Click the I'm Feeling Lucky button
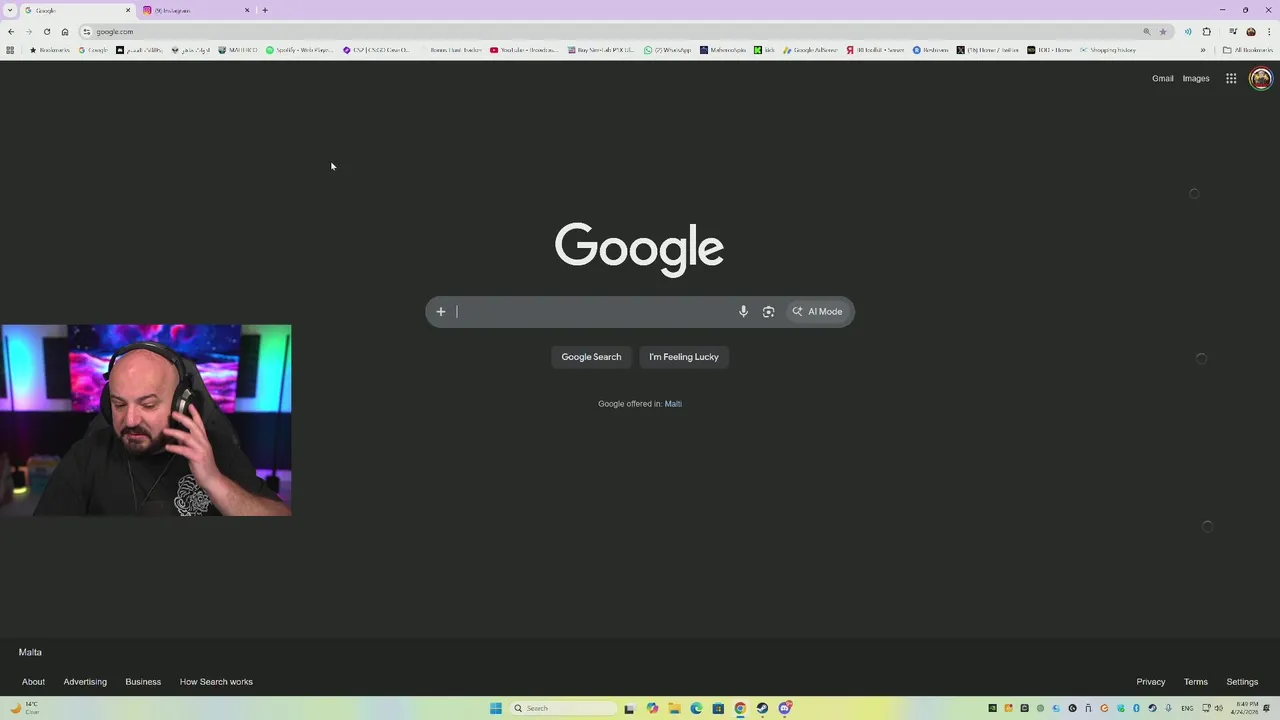1280x720 pixels. pos(684,357)
